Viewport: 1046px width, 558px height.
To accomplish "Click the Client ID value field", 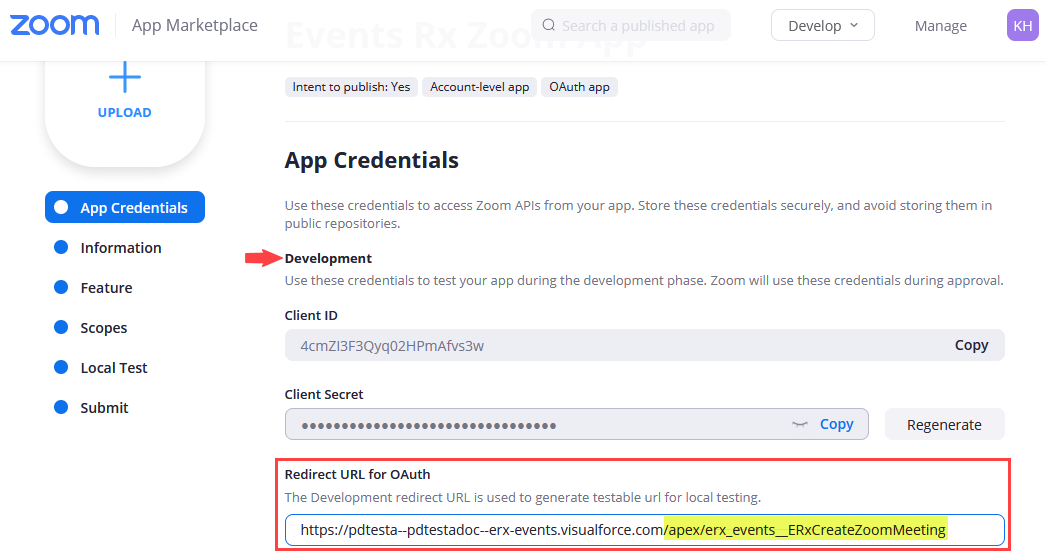I will pyautogui.click(x=610, y=345).
